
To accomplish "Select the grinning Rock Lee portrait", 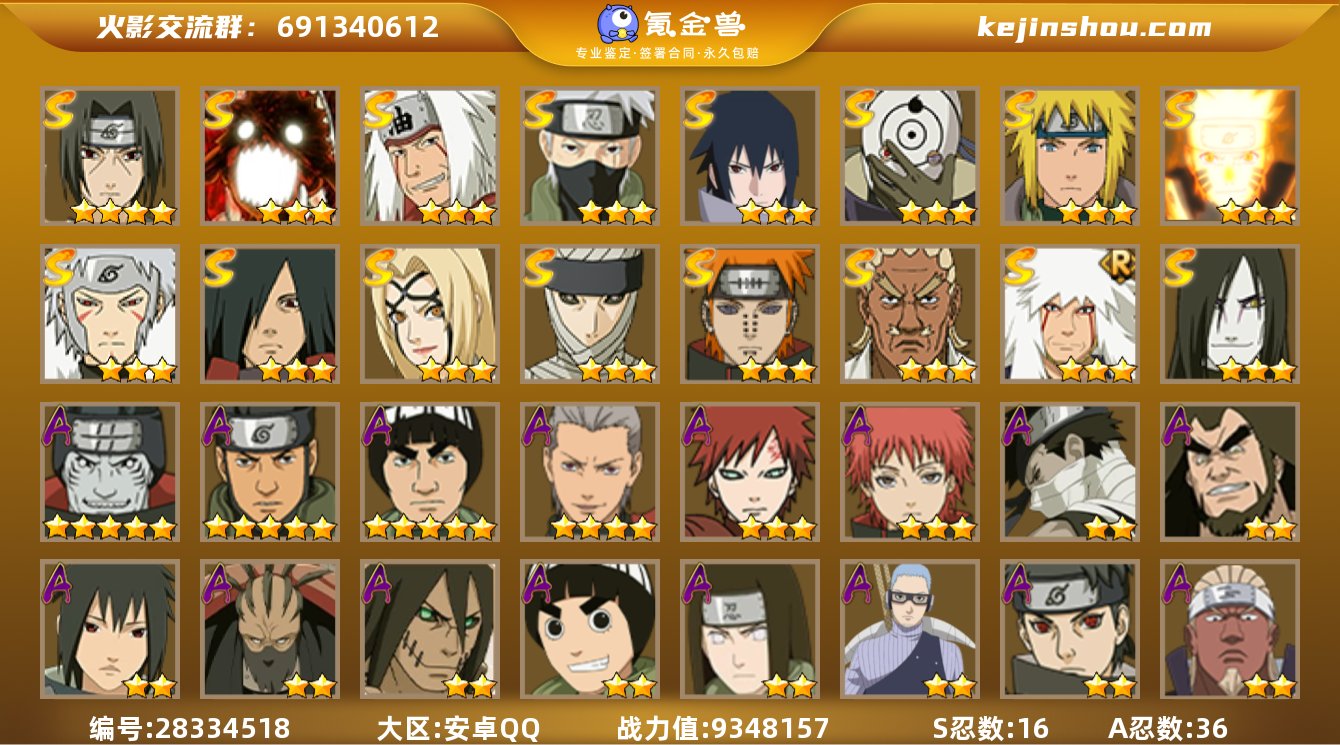I will click(x=589, y=629).
